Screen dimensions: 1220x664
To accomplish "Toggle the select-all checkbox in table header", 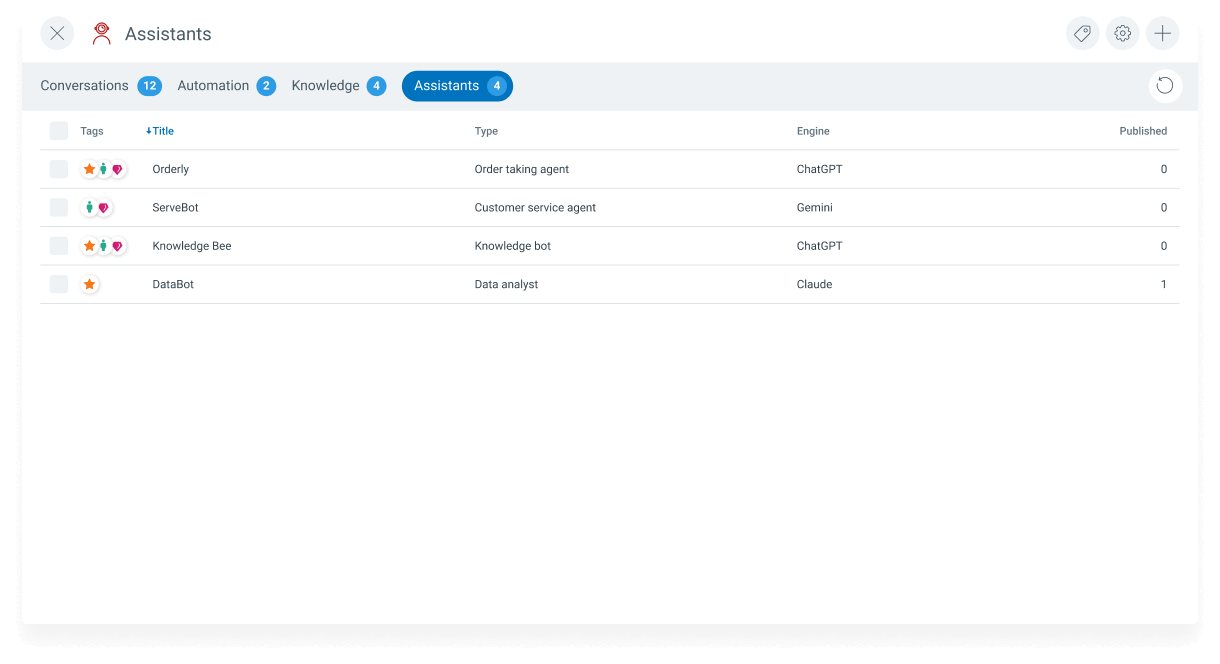I will click(x=59, y=131).
